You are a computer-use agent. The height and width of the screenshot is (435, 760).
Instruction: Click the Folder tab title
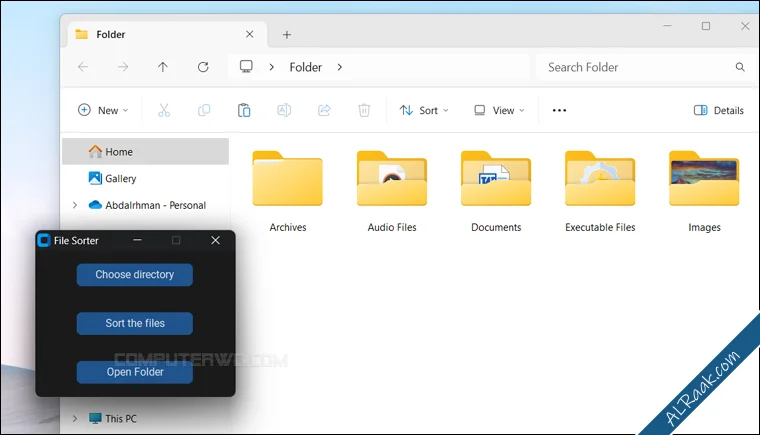coord(111,34)
